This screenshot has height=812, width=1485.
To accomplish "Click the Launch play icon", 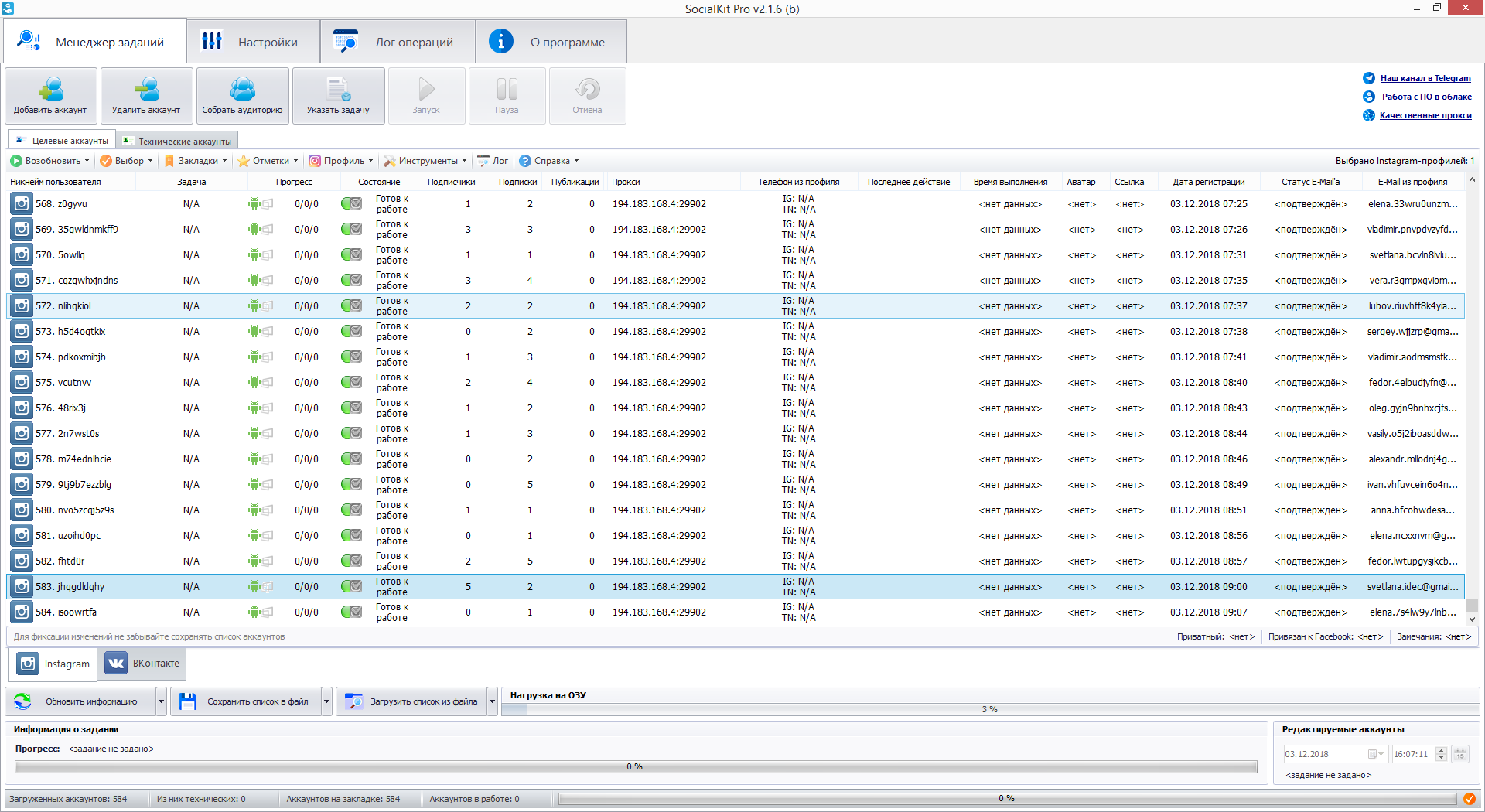I will pyautogui.click(x=426, y=90).
